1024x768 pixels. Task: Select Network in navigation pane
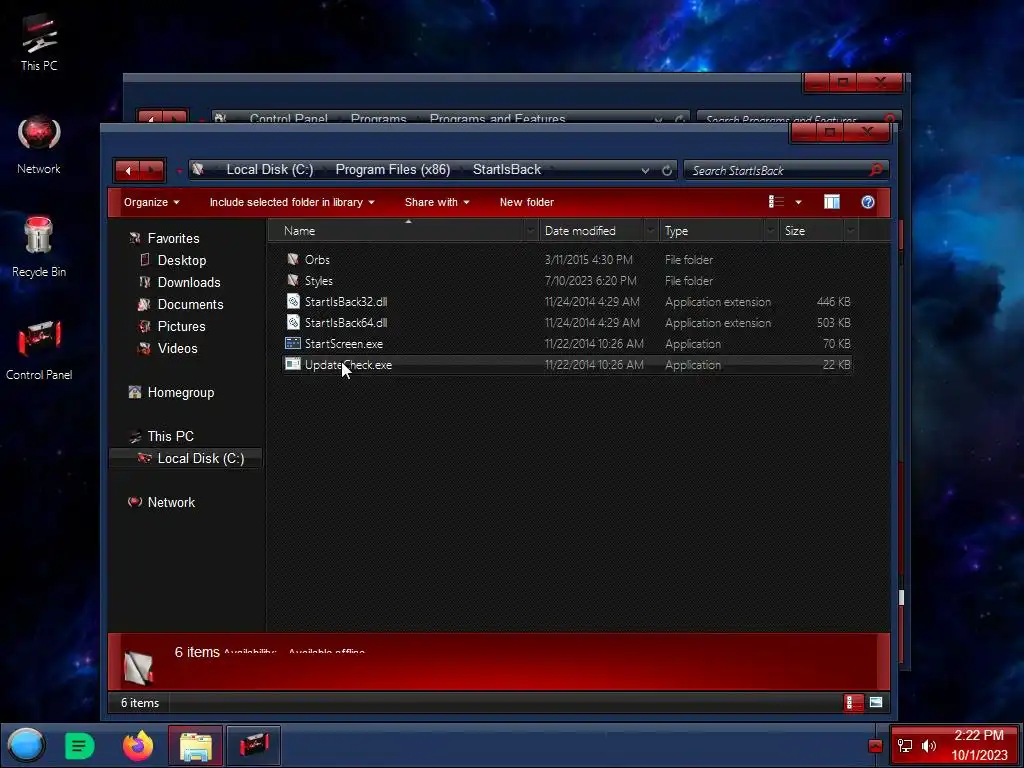click(x=170, y=502)
